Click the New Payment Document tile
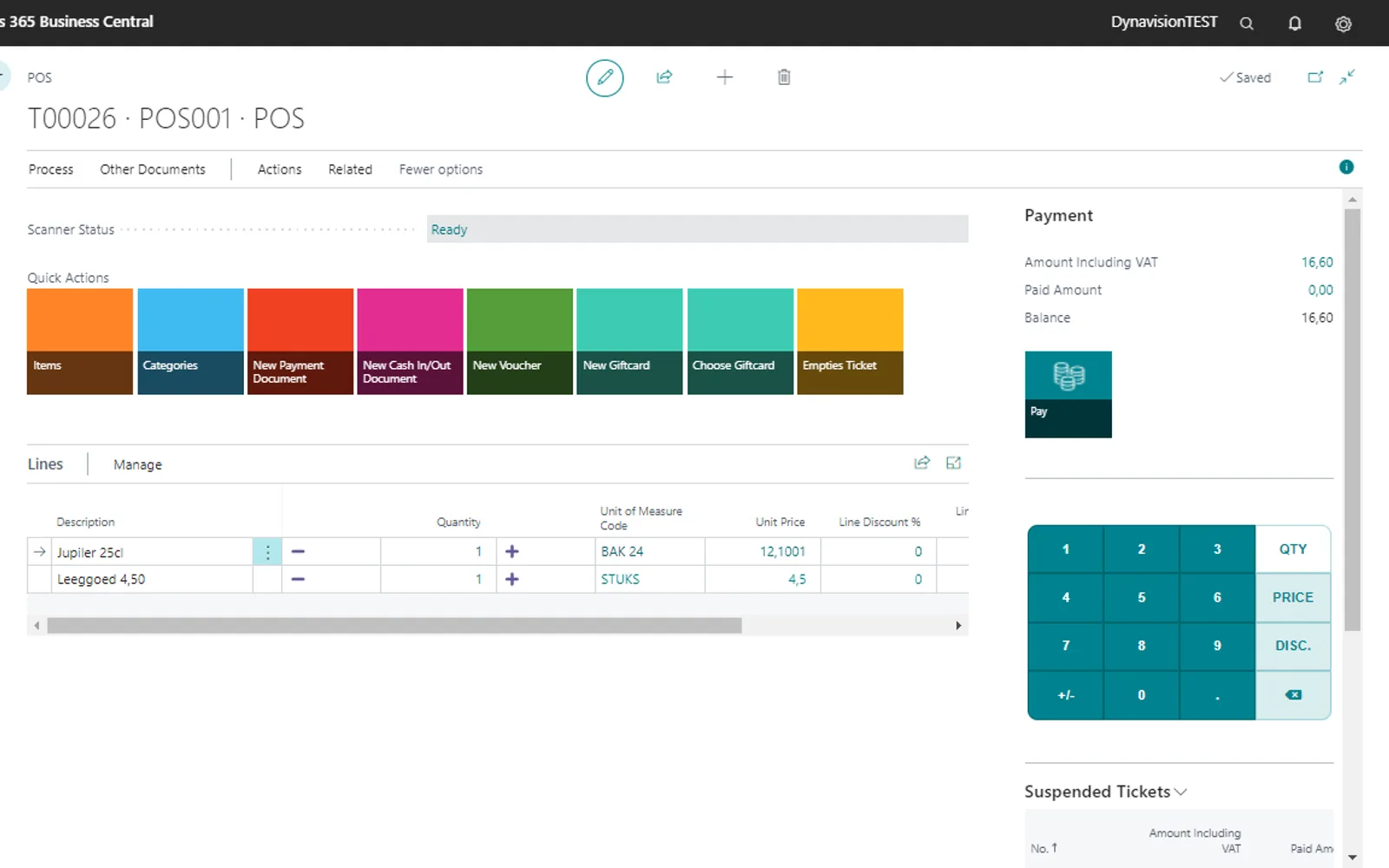This screenshot has height=868, width=1389. pyautogui.click(x=300, y=341)
